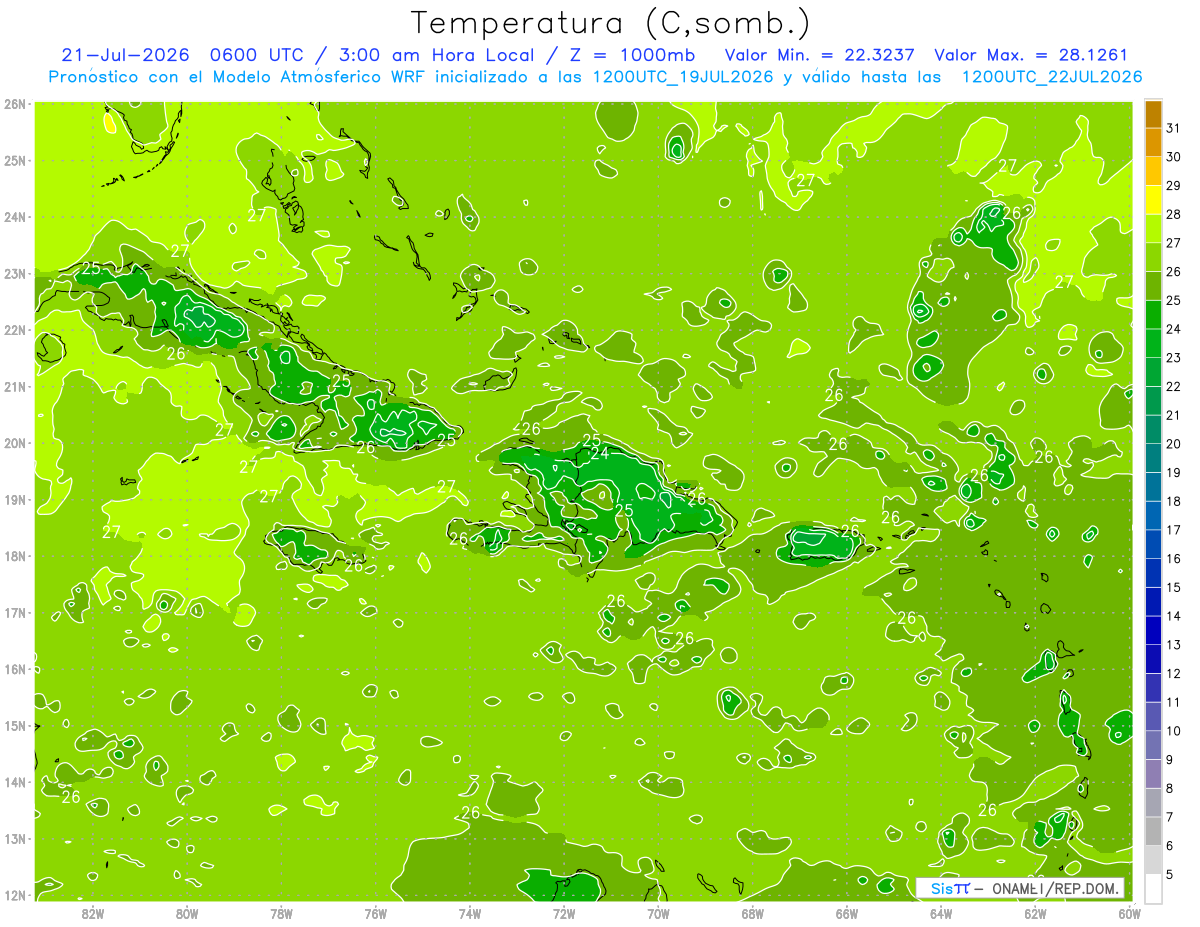
Task: Click the colorbar label '20'
Action: (x=1173, y=444)
